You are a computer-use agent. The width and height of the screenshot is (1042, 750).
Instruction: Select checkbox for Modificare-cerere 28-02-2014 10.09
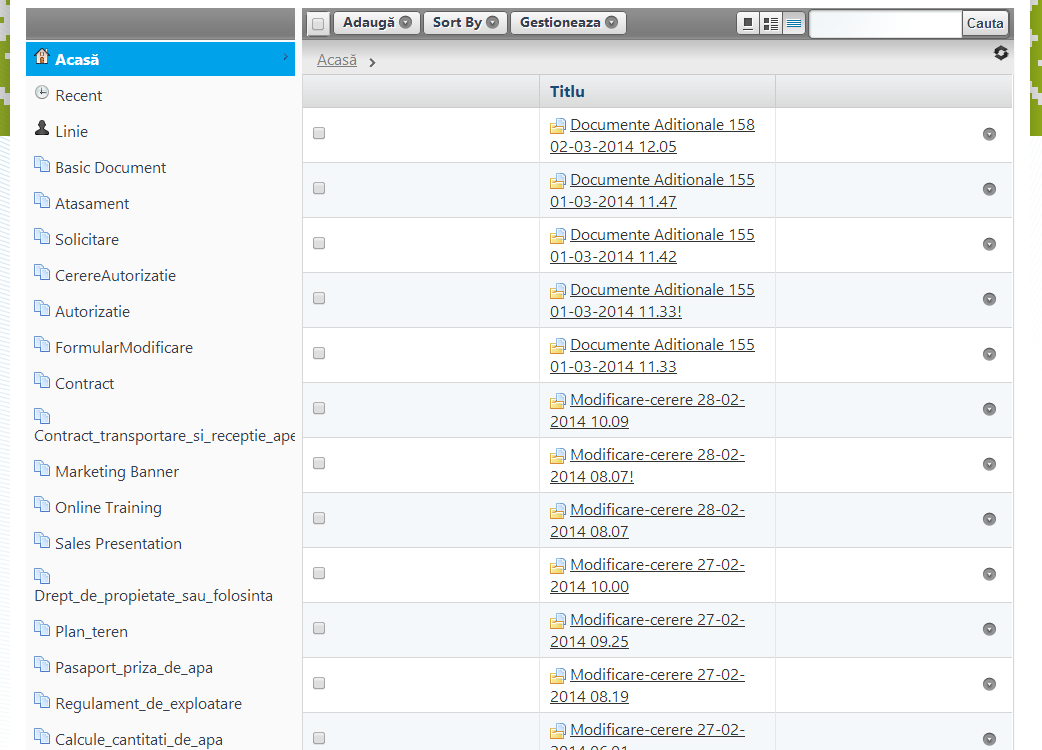319,408
